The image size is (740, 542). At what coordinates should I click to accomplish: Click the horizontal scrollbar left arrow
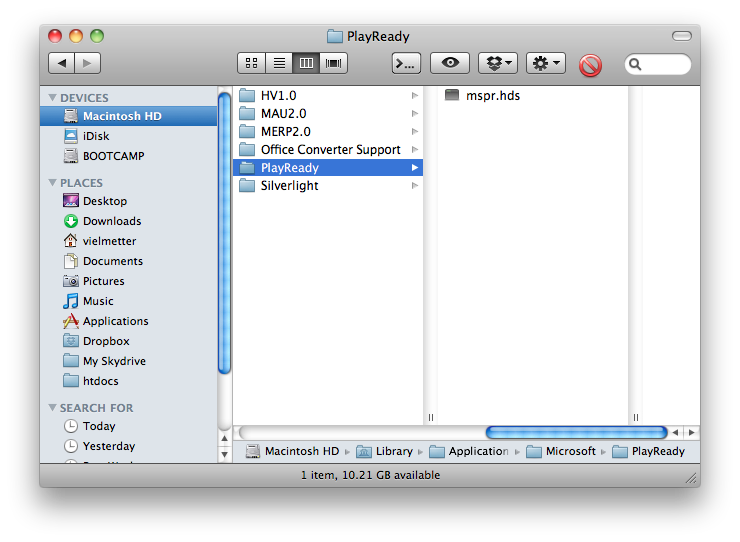pyautogui.click(x=675, y=432)
